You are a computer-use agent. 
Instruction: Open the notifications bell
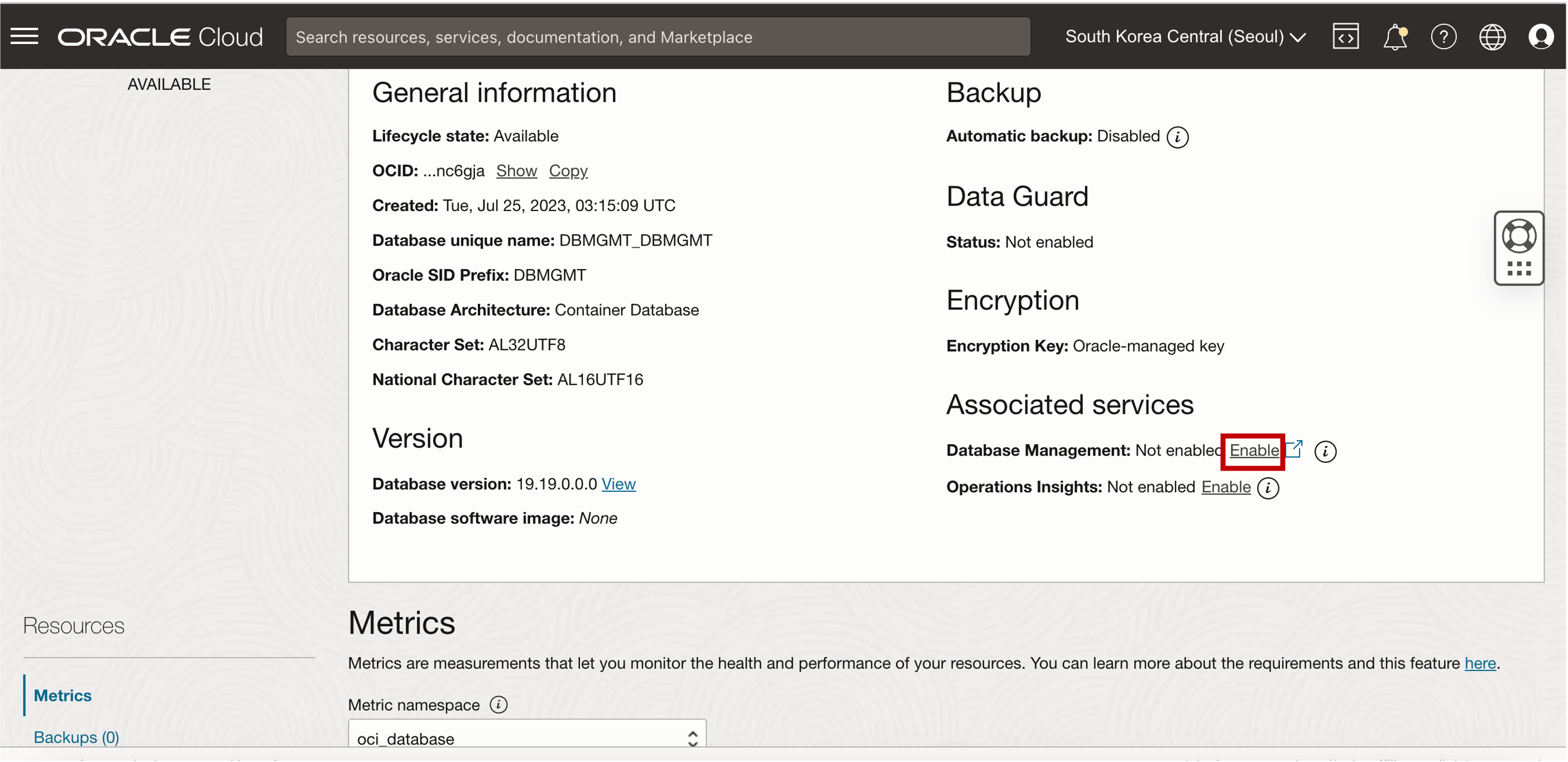click(1394, 36)
